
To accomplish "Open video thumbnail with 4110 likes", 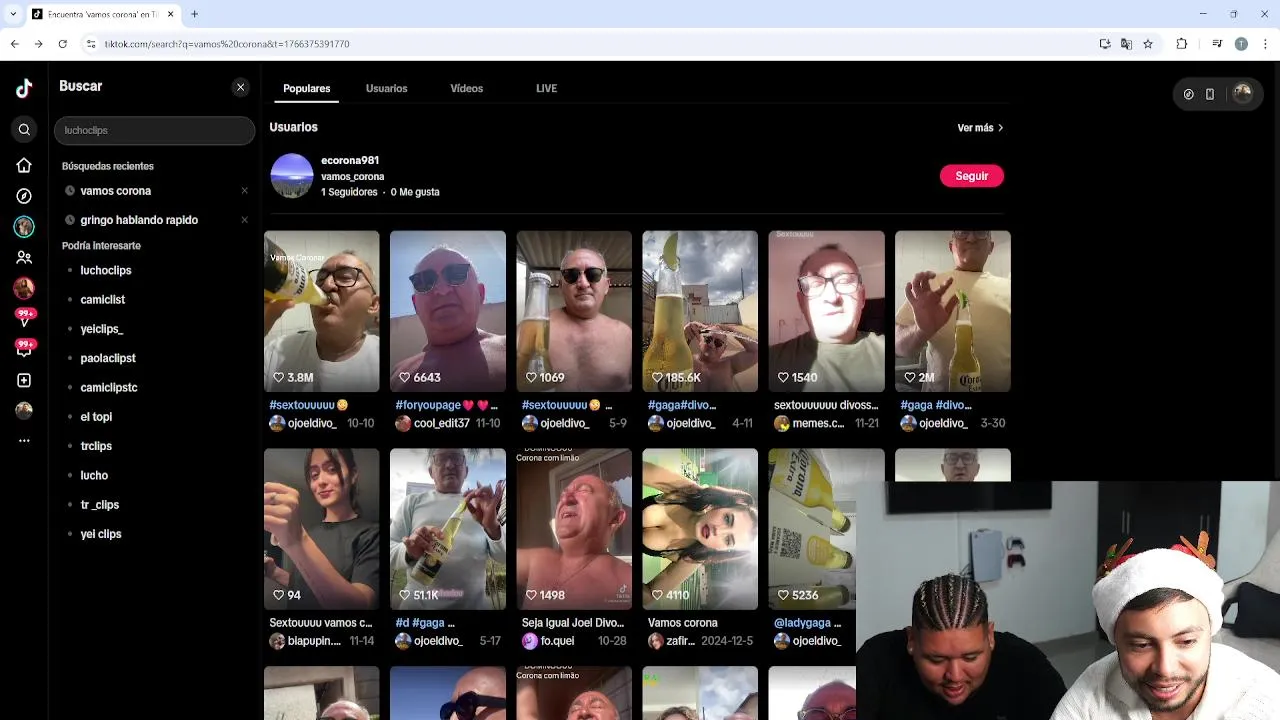I will coord(700,529).
